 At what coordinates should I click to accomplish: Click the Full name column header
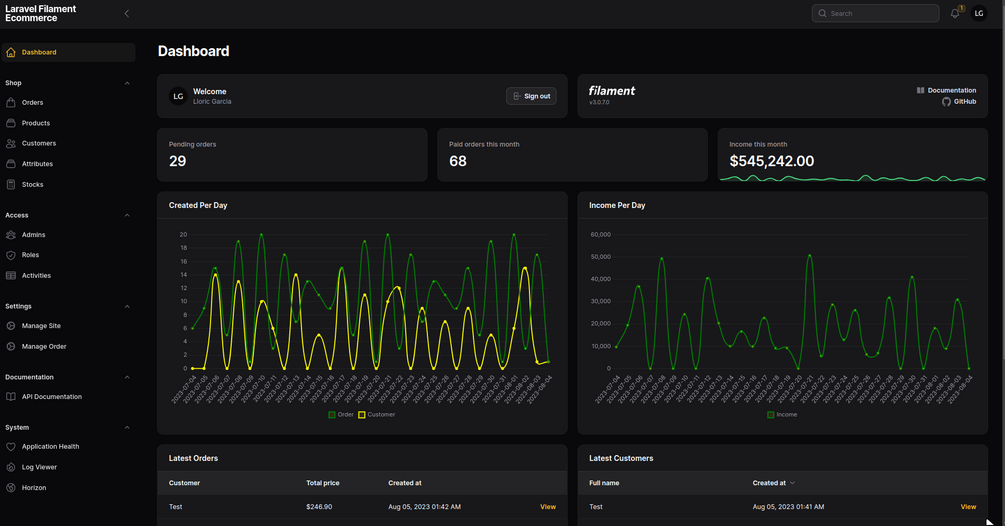[x=604, y=483]
